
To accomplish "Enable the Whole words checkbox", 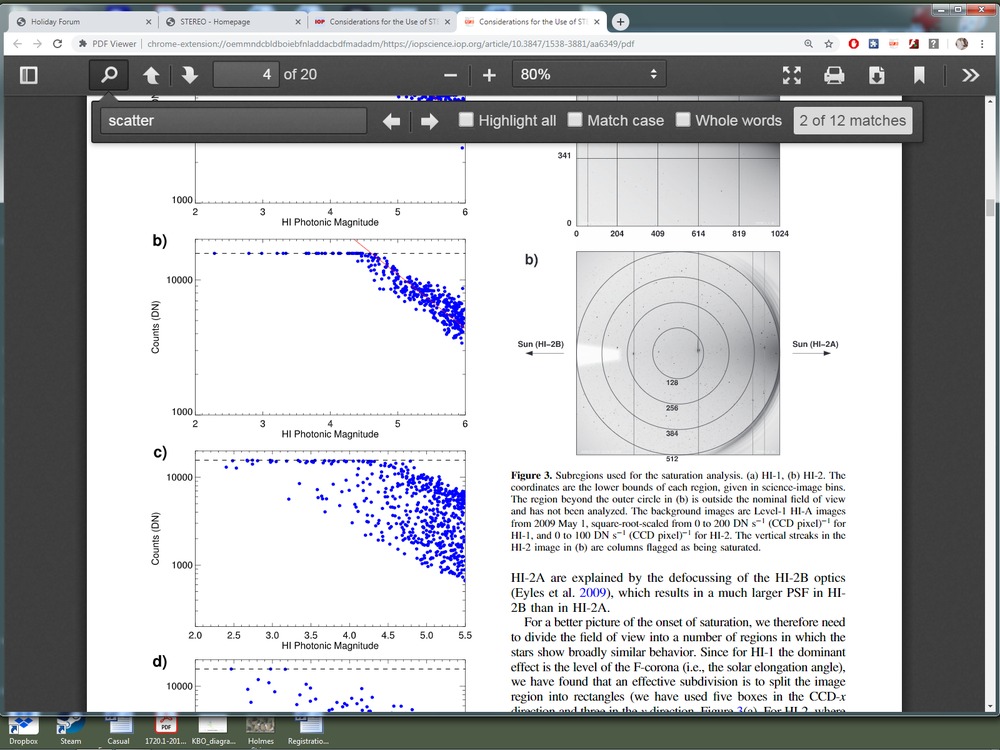I will point(683,120).
